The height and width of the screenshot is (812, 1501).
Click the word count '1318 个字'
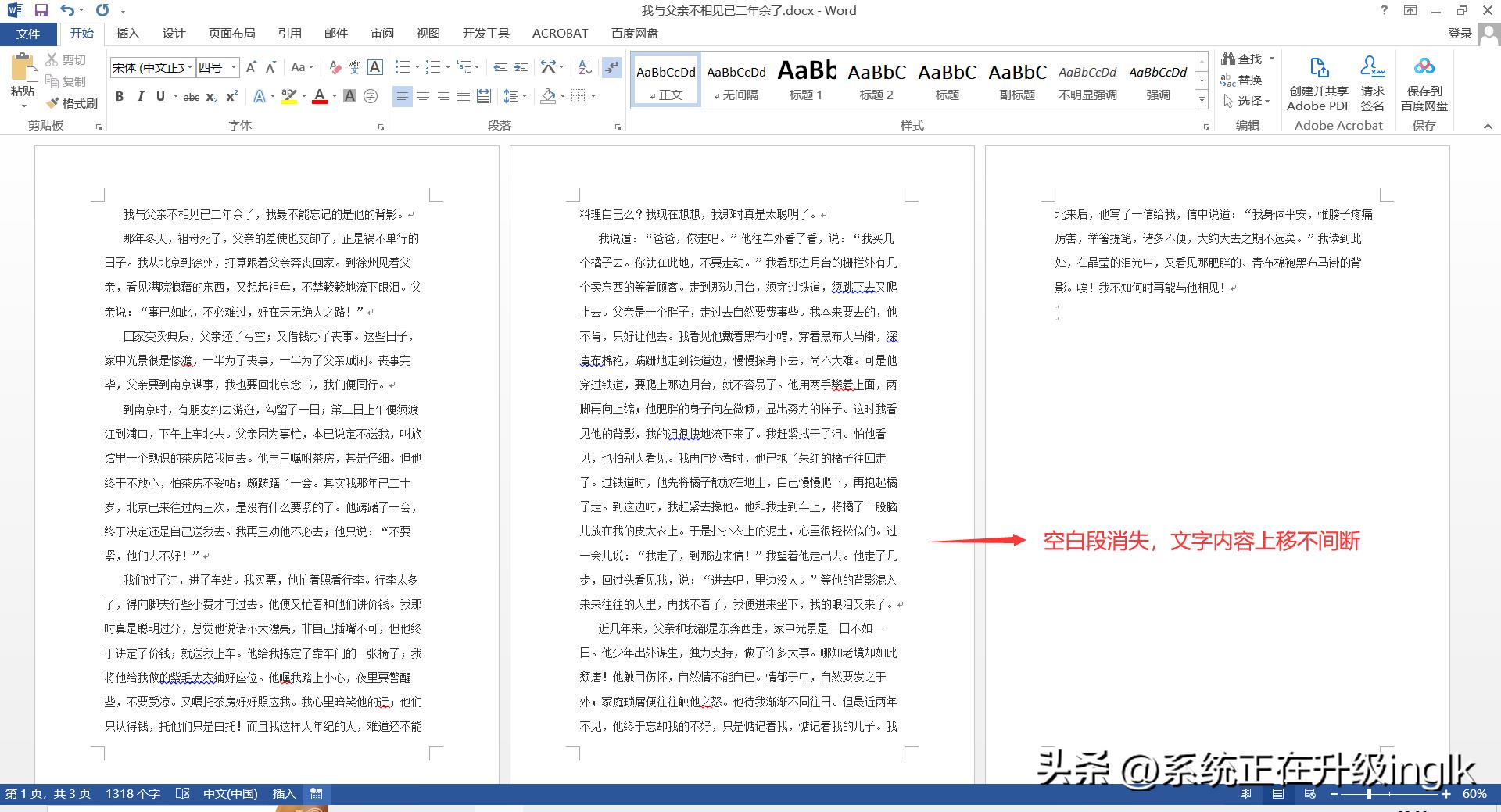(133, 793)
